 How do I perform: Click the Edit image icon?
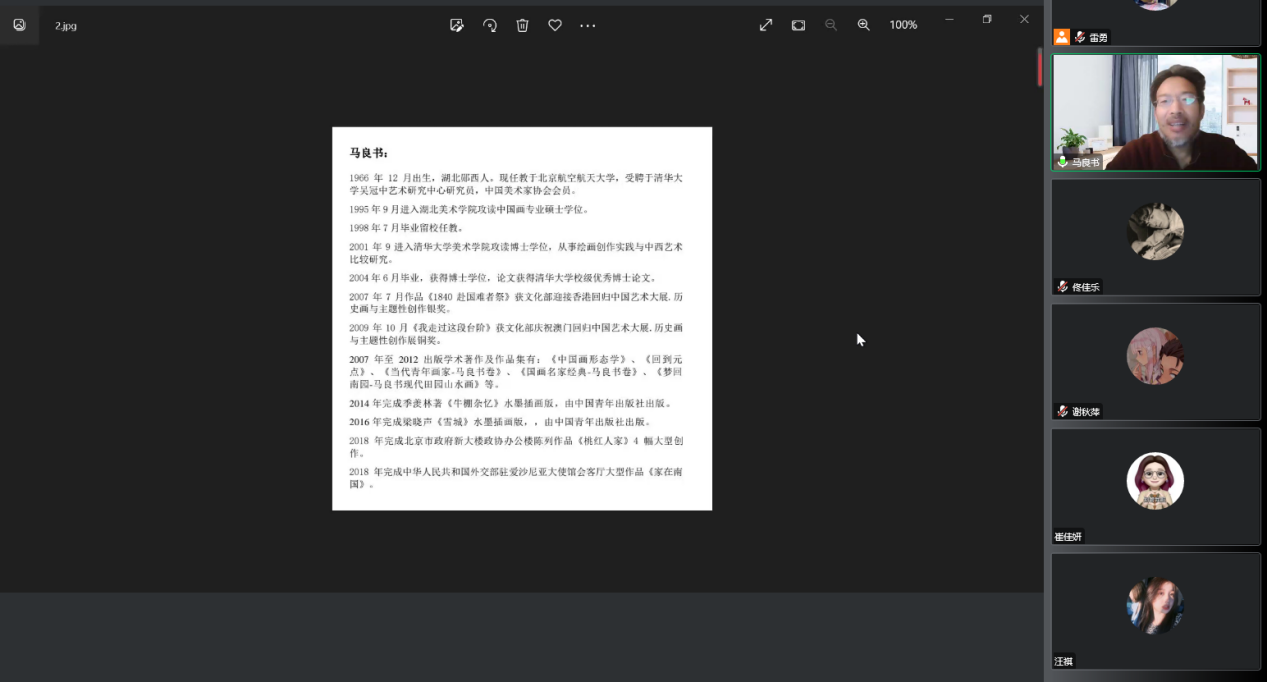457,25
